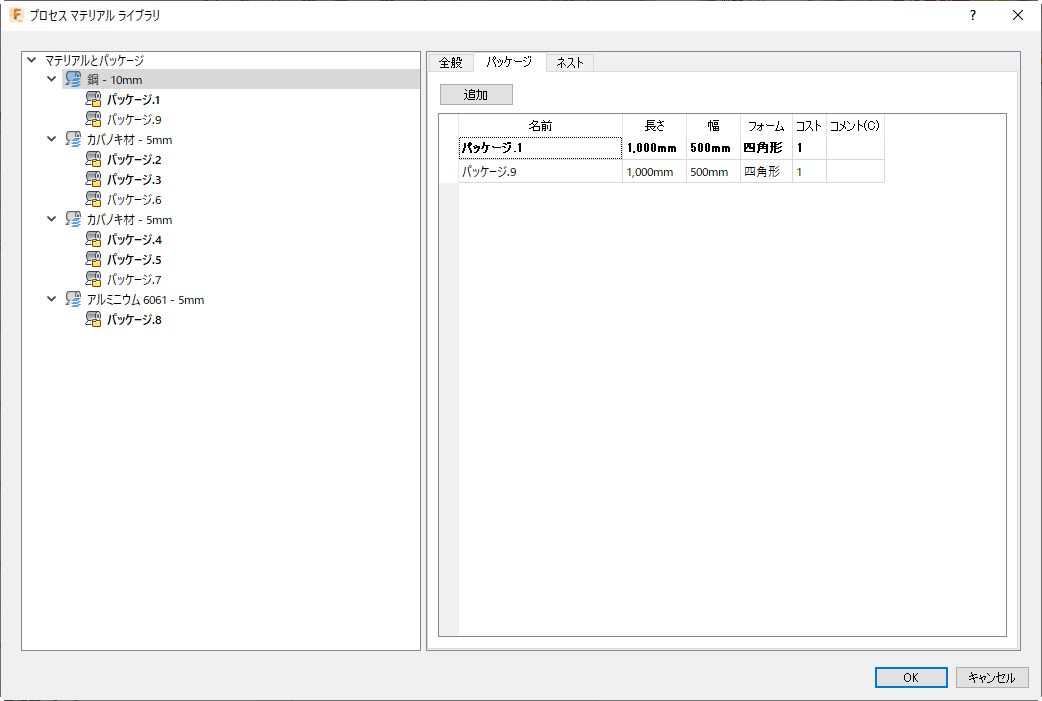Click the cost cell of パッケージ.9 table row
Screen dimensions: 1042x701
coord(809,171)
